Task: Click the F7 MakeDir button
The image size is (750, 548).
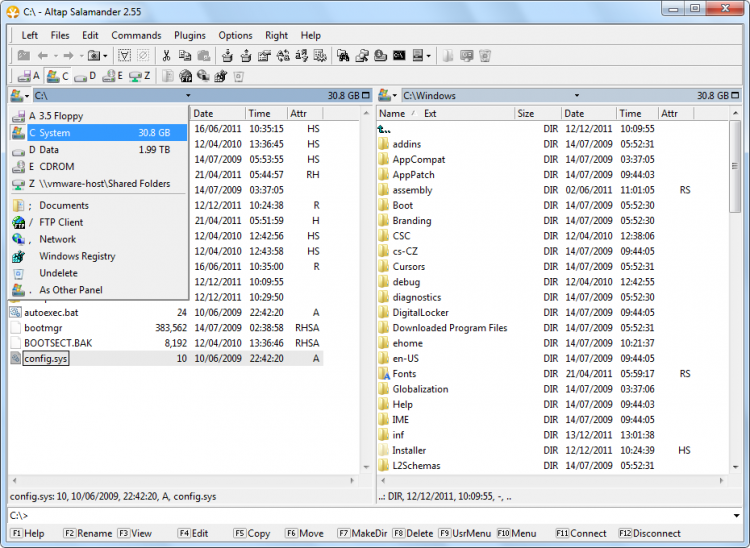Action: tap(363, 534)
